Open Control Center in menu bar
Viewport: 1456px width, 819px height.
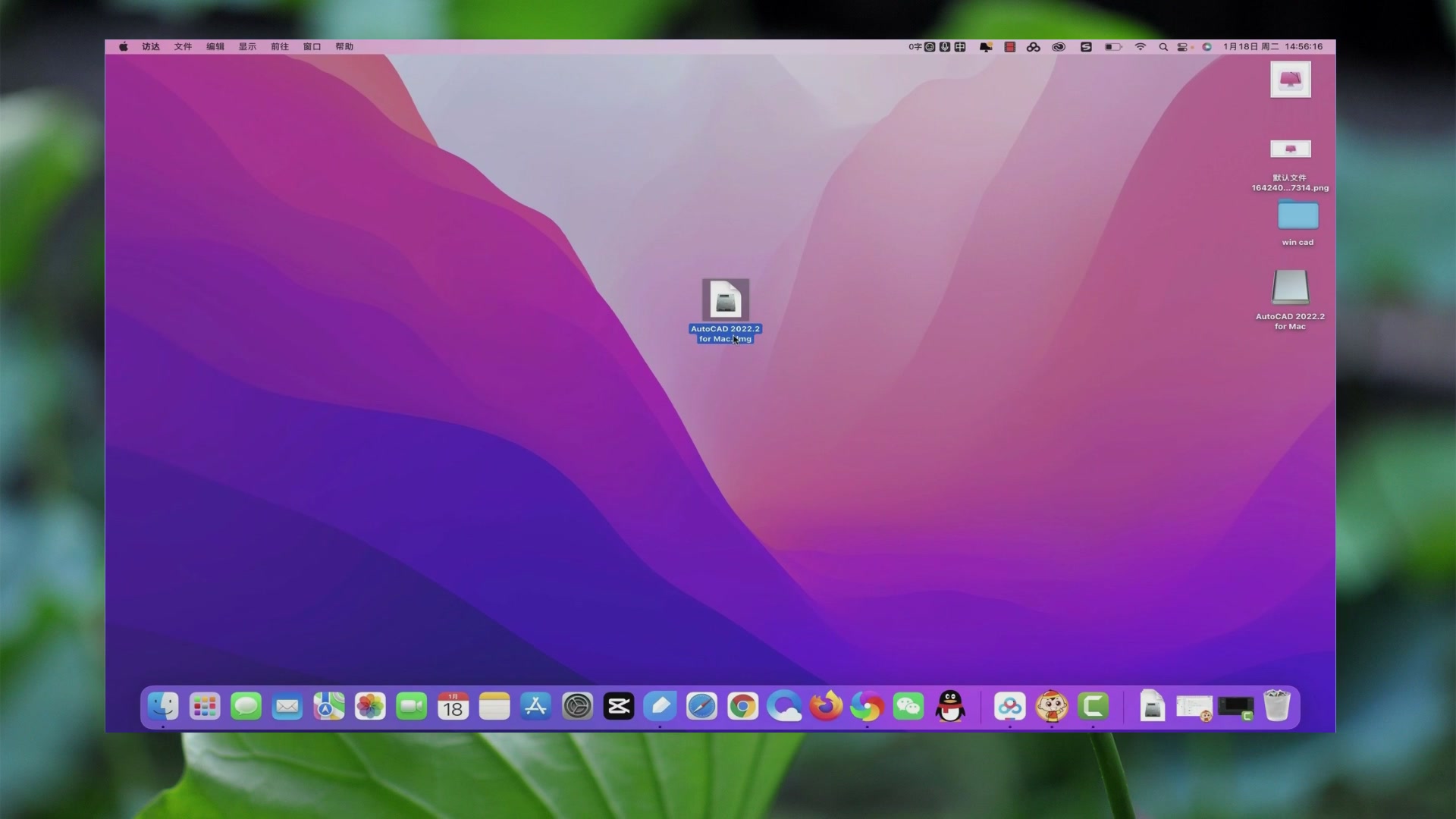click(x=1182, y=47)
